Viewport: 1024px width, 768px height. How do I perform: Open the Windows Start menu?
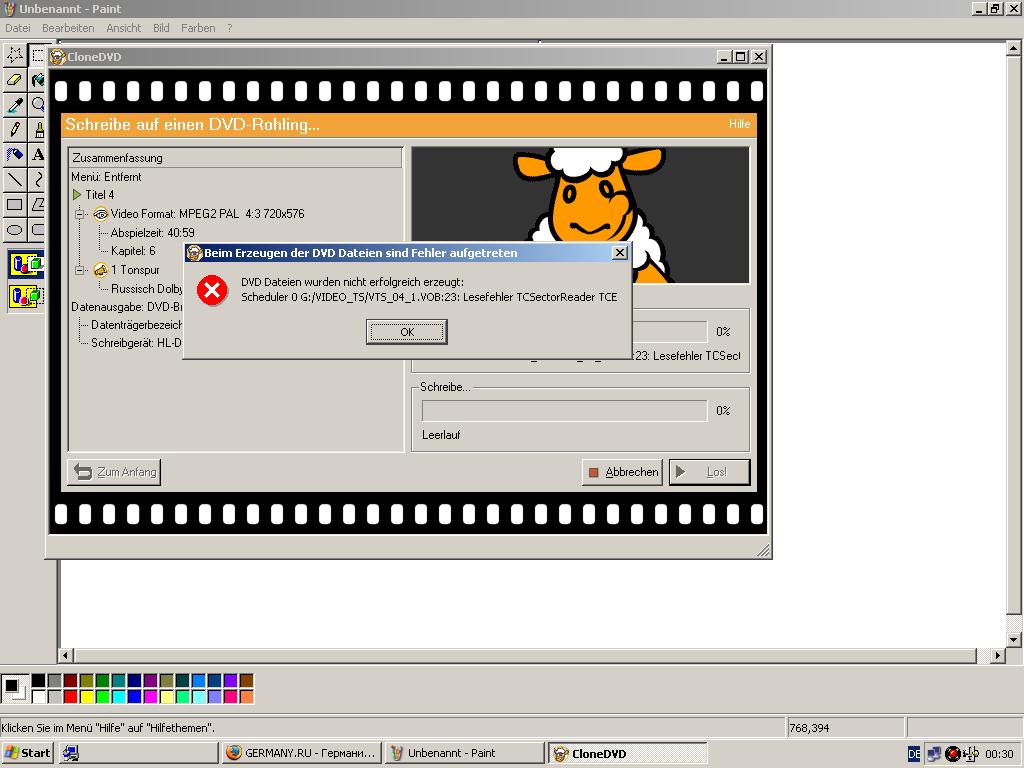(27, 753)
